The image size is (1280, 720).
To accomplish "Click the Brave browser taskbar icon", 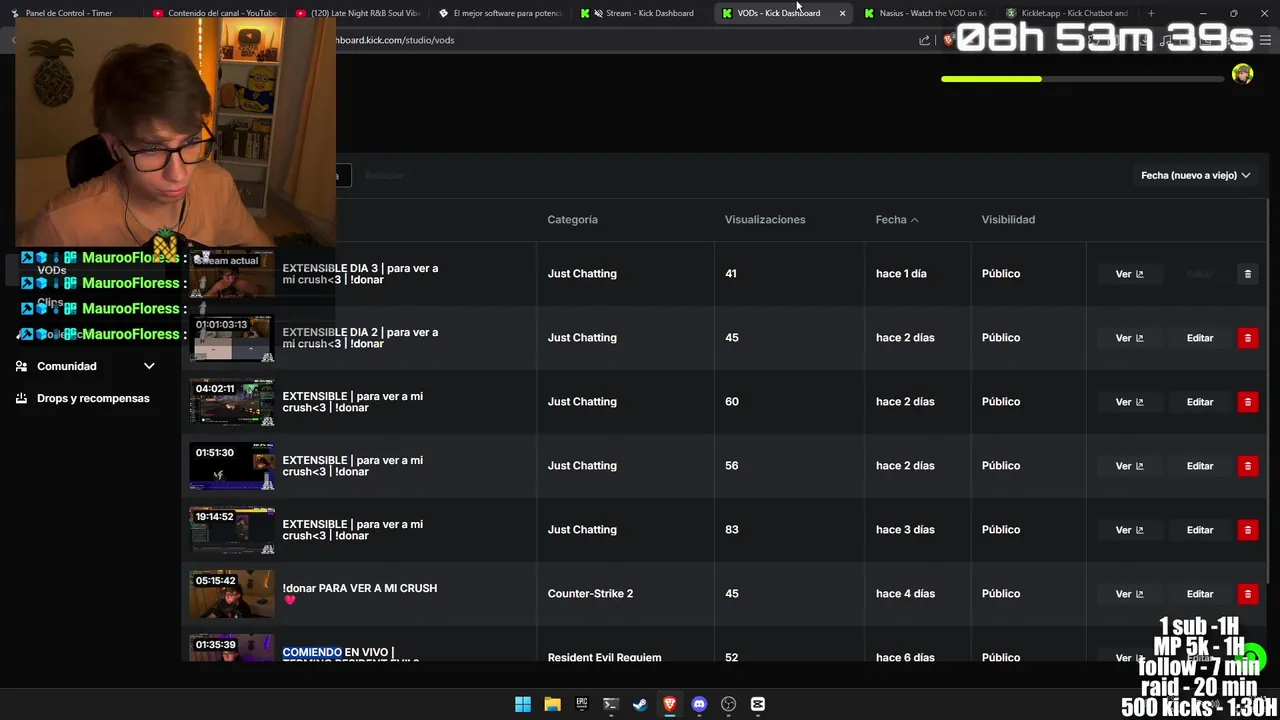I will [670, 704].
